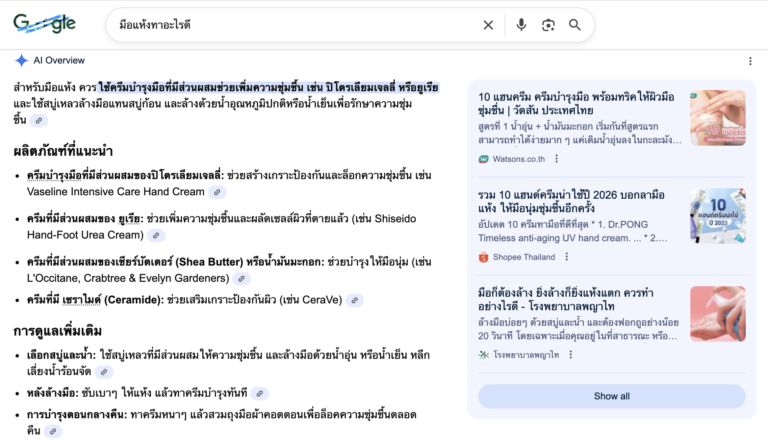Open source link after CeraVe bullet
768x444 pixels.
[x=355, y=300]
